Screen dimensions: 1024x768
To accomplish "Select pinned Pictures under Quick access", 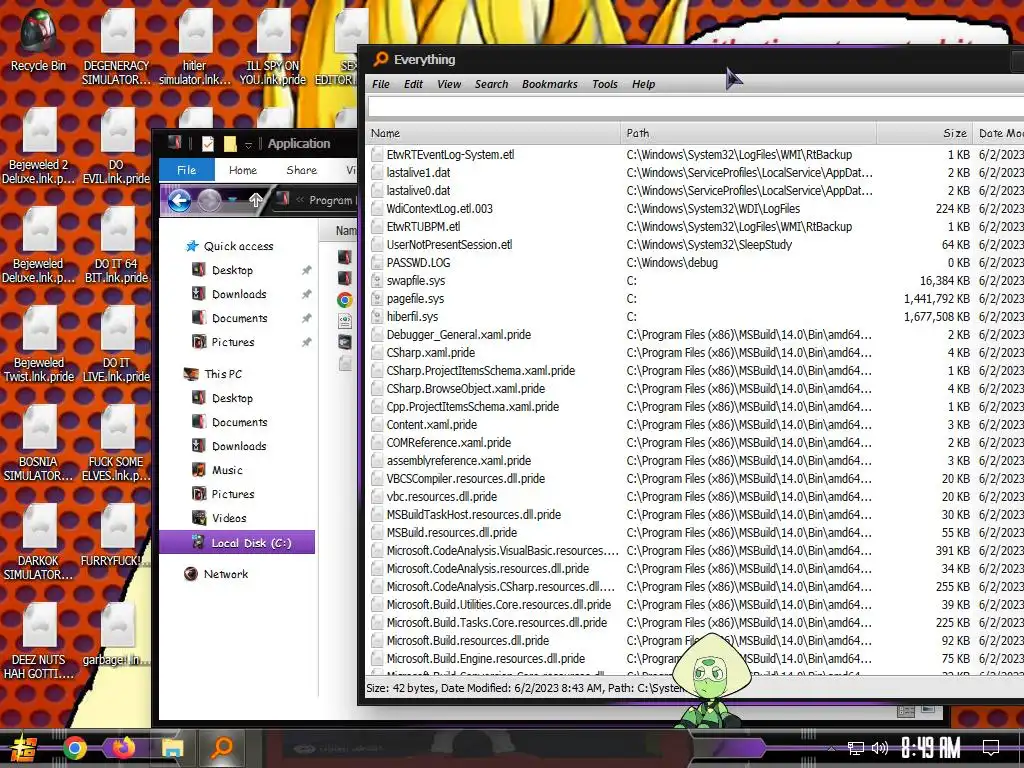I will (232, 342).
